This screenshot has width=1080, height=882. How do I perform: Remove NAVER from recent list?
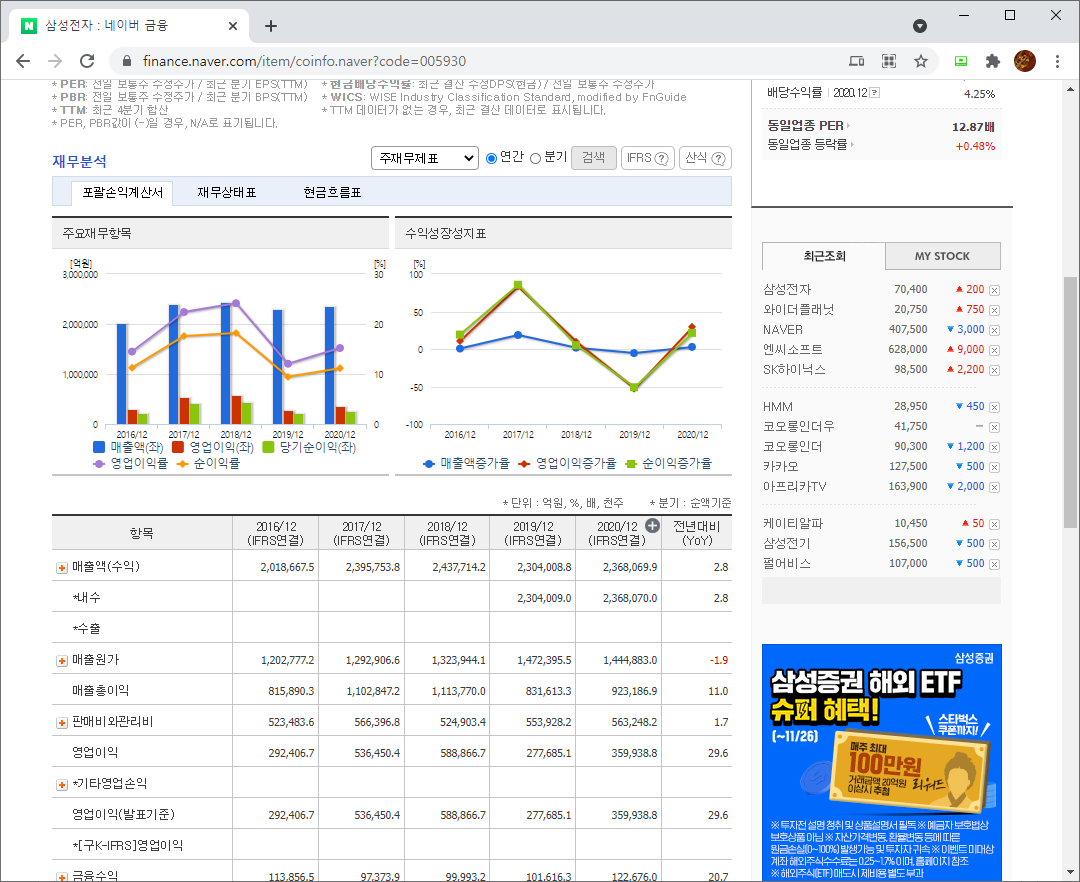[995, 330]
